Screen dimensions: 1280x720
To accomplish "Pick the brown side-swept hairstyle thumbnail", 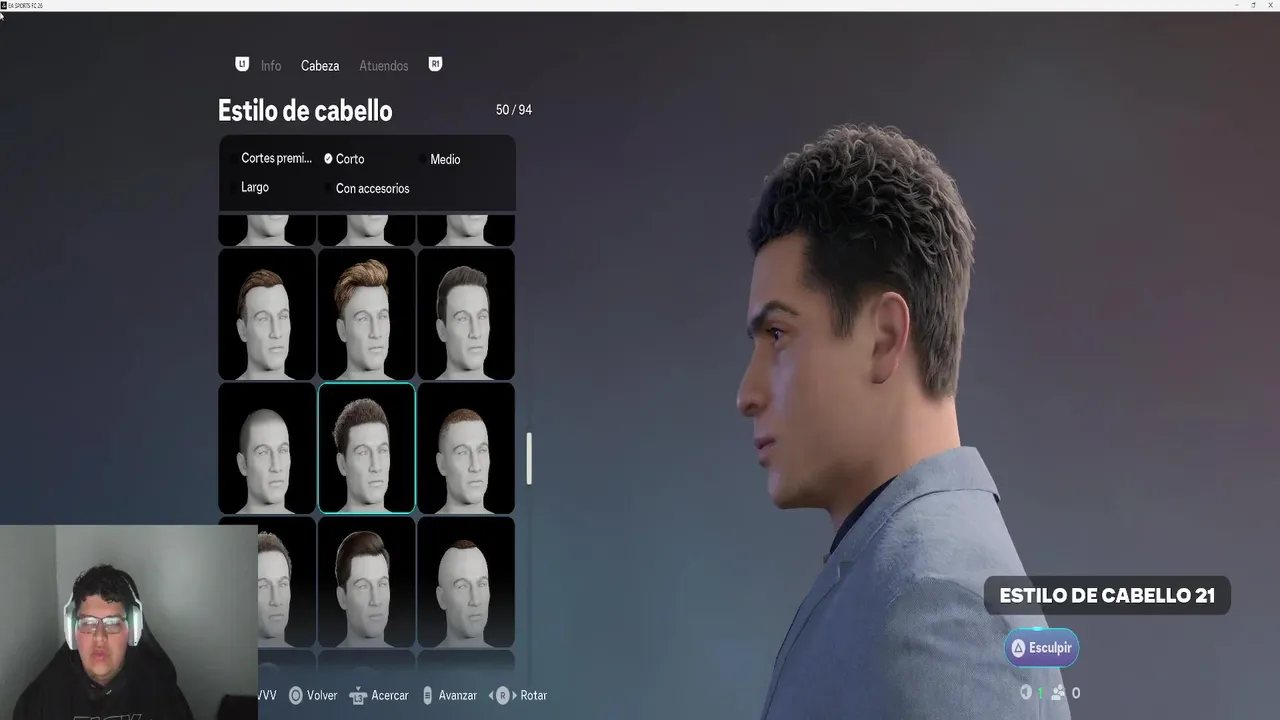I will 267,314.
